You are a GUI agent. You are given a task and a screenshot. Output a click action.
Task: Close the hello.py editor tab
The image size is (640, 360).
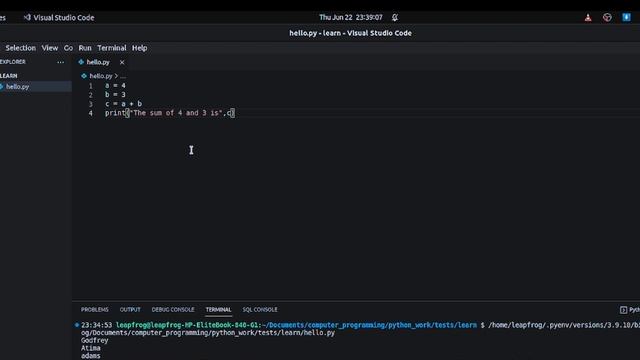coord(122,62)
